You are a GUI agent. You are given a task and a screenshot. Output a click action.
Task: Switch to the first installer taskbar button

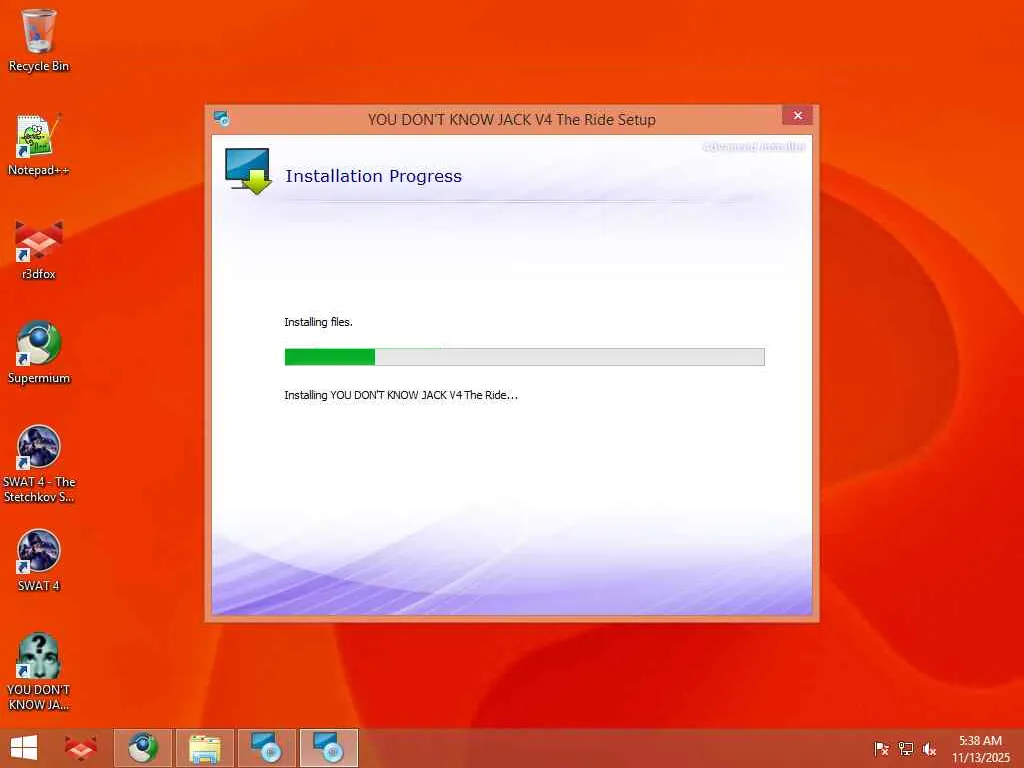pyautogui.click(x=266, y=748)
